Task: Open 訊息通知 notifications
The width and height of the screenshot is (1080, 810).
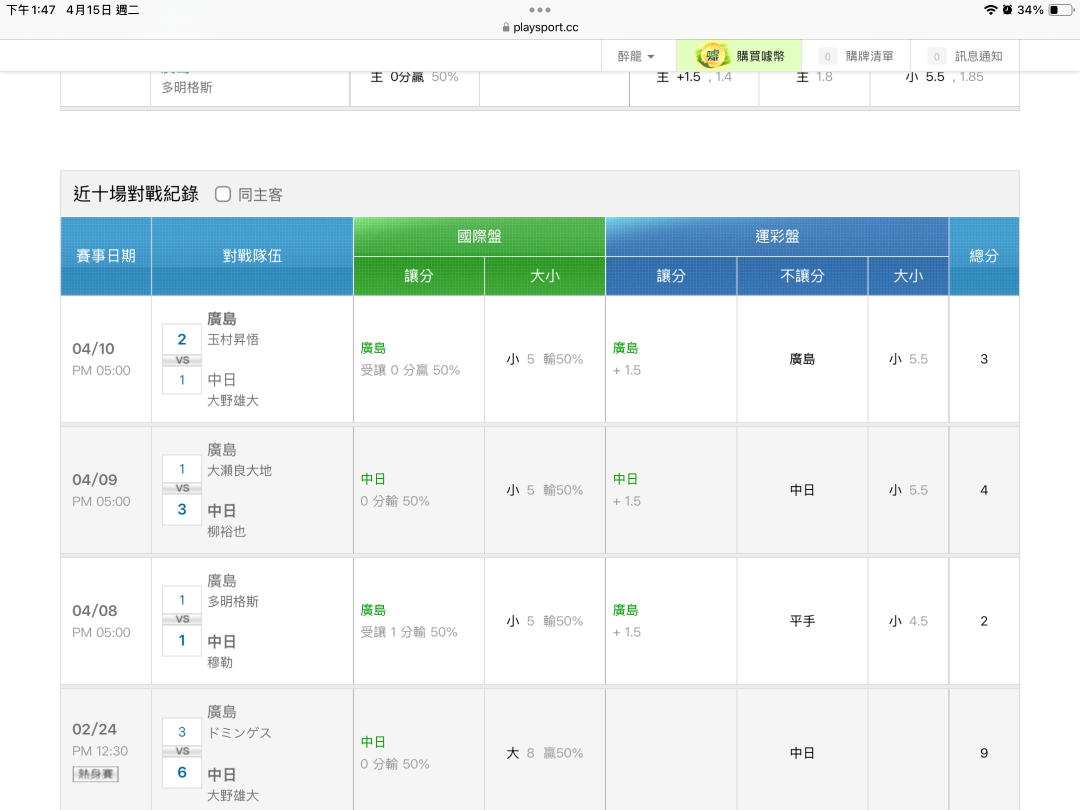Action: point(965,56)
